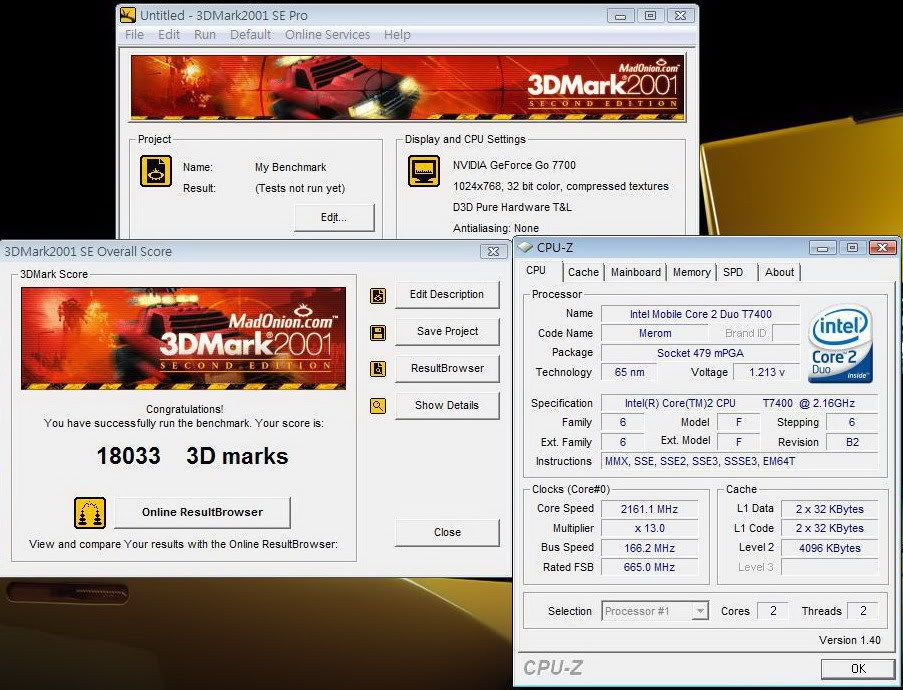
Task: Click the Online ResultBrowser button
Action: [202, 512]
